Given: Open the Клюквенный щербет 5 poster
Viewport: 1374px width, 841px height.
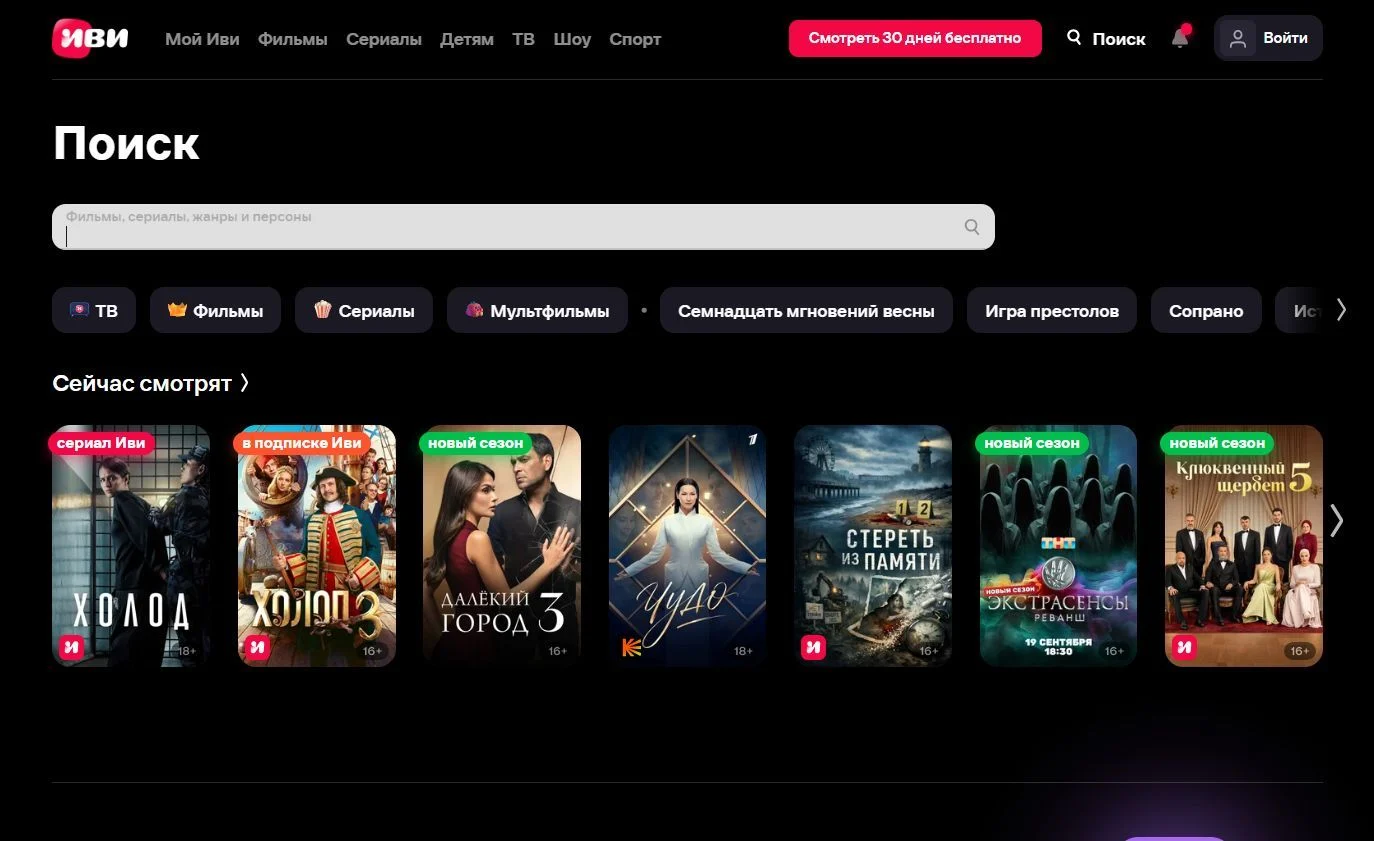Looking at the screenshot, I should pyautogui.click(x=1244, y=546).
